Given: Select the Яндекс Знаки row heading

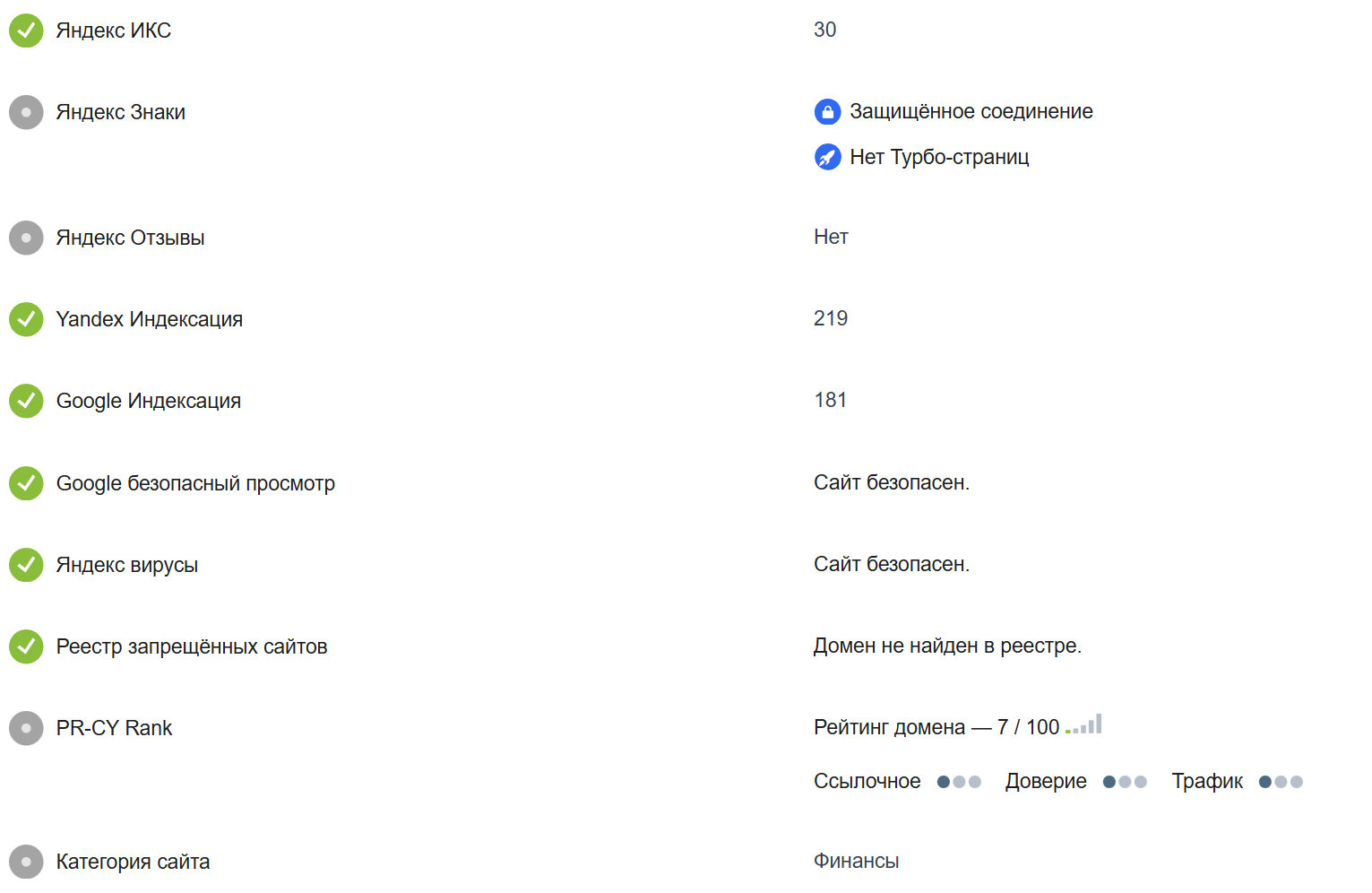Looking at the screenshot, I should (x=121, y=112).
